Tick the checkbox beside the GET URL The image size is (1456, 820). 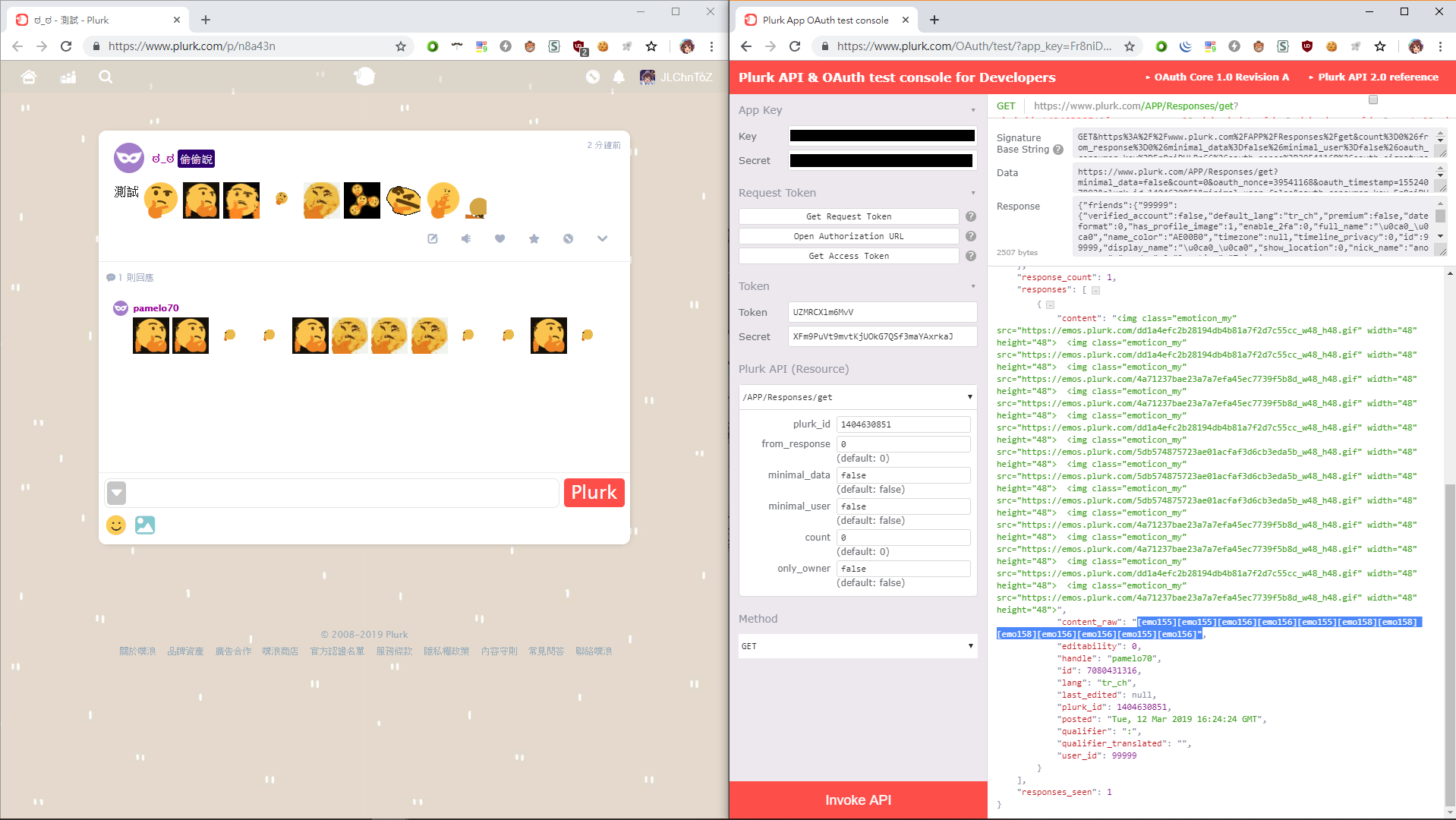pyautogui.click(x=1372, y=99)
